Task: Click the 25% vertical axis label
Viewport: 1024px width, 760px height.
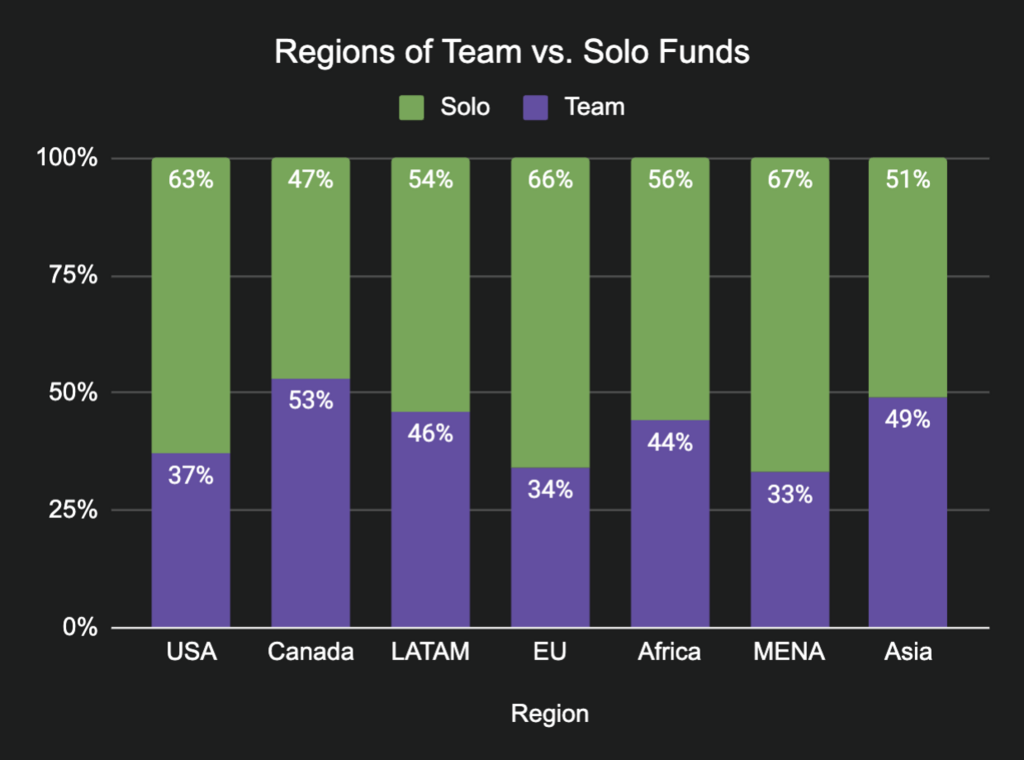Action: [x=74, y=510]
